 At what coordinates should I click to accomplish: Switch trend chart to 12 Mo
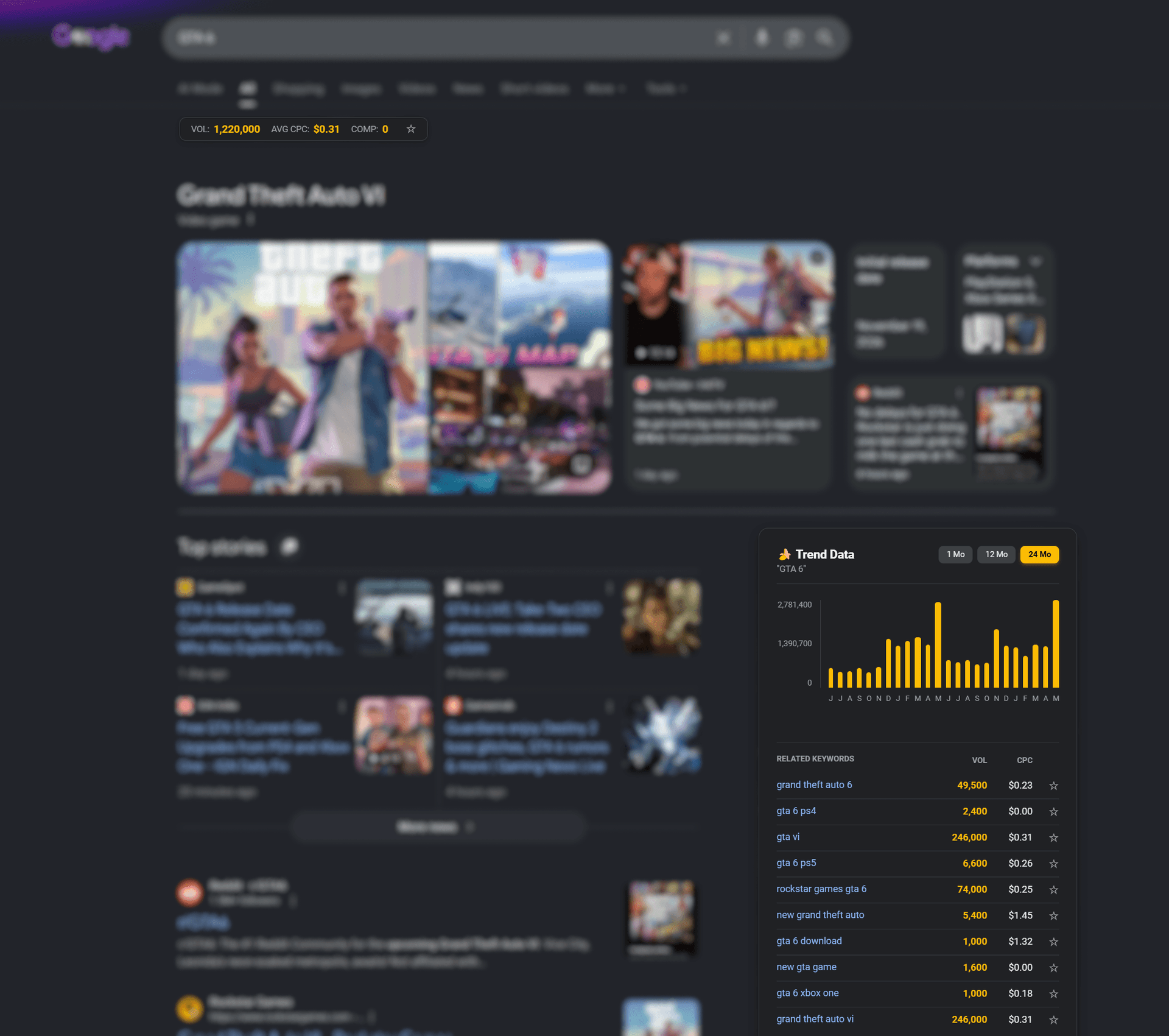tap(996, 554)
